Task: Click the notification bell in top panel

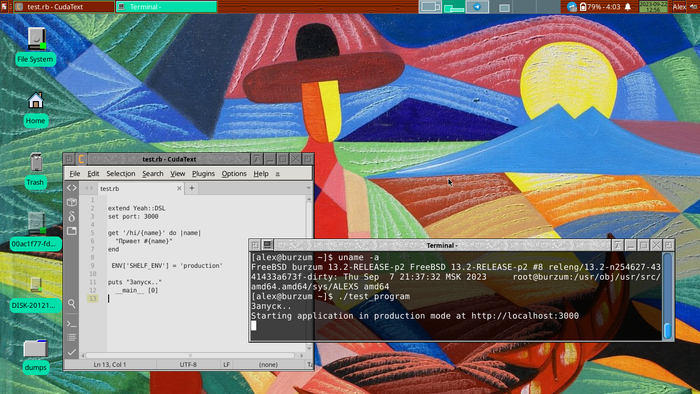Action: click(x=628, y=7)
